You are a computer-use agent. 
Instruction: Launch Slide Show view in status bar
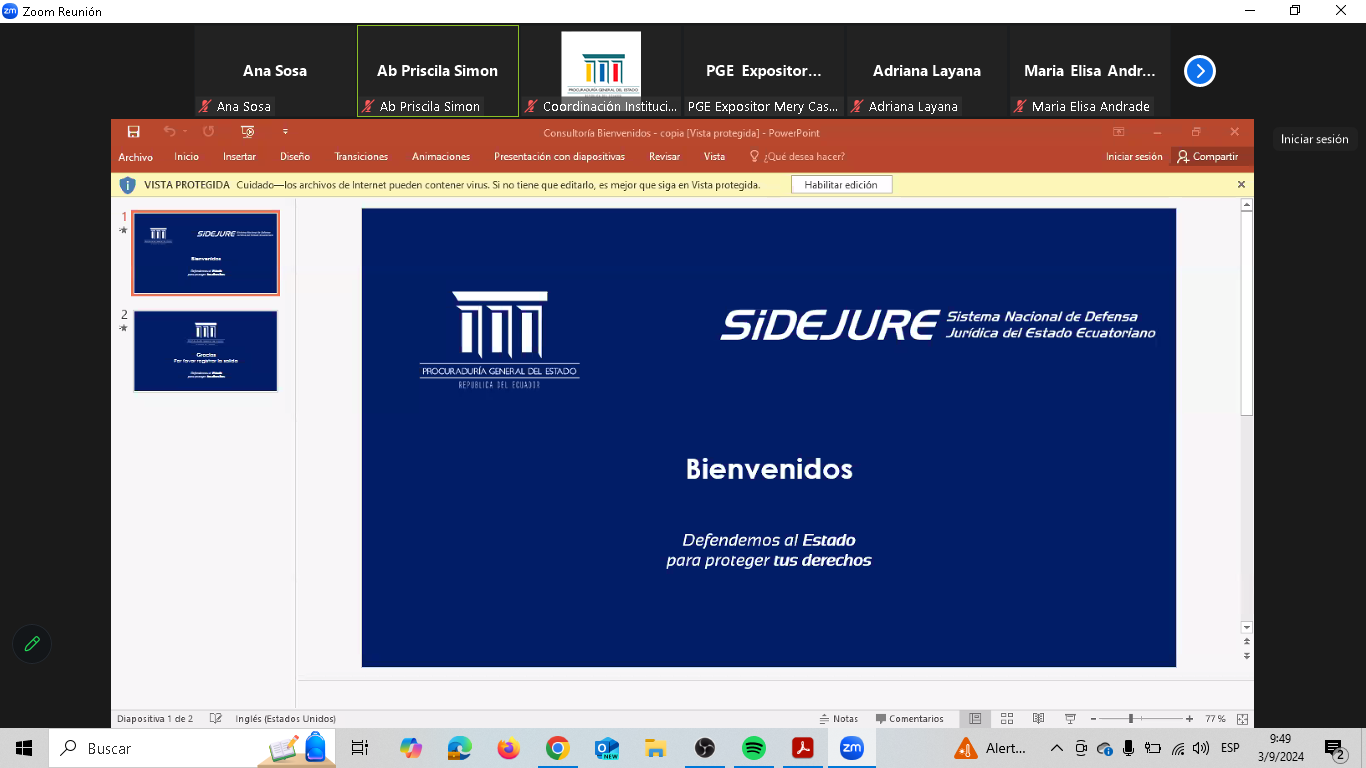click(x=1070, y=719)
